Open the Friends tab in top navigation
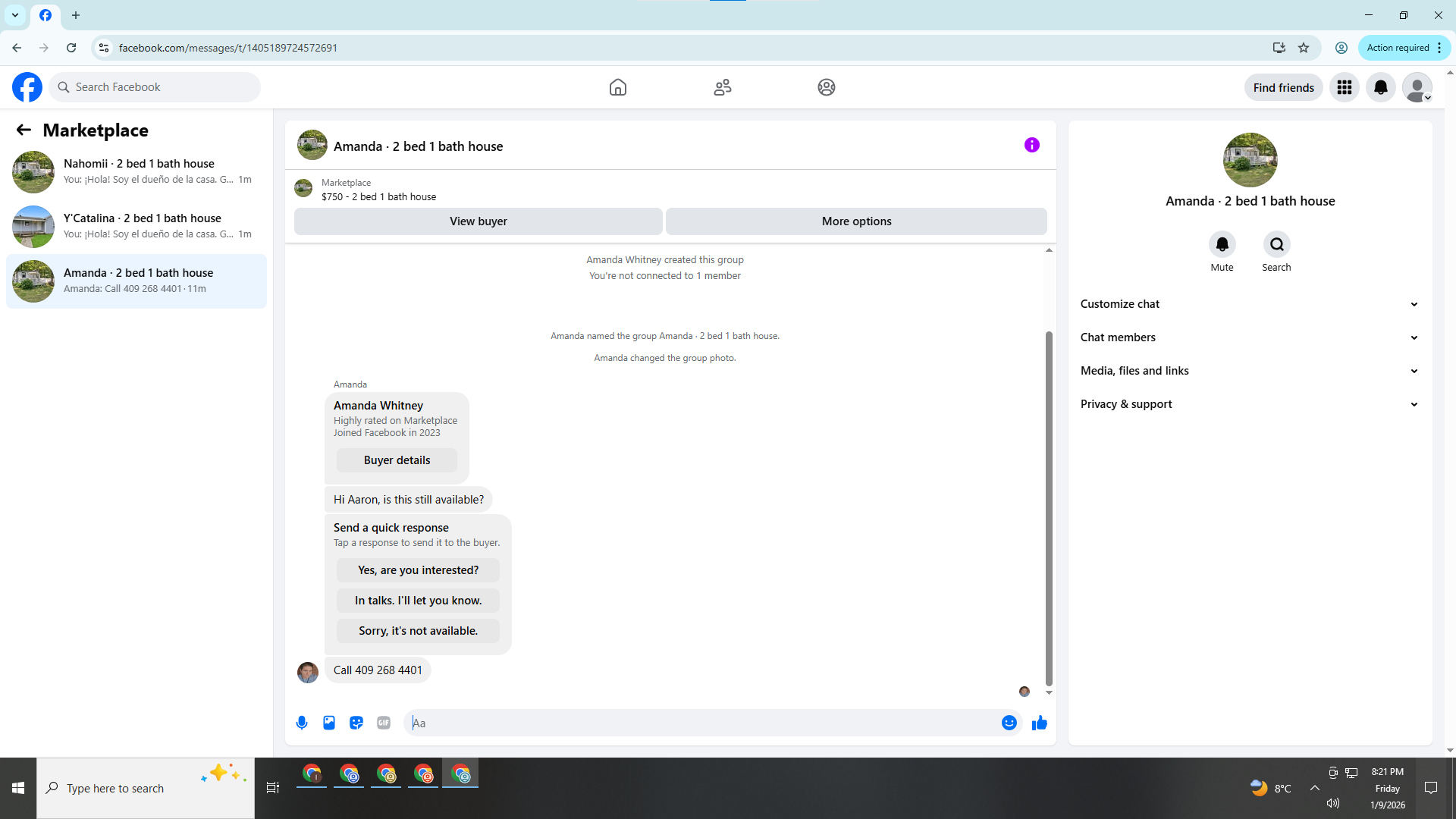This screenshot has height=819, width=1456. (722, 87)
